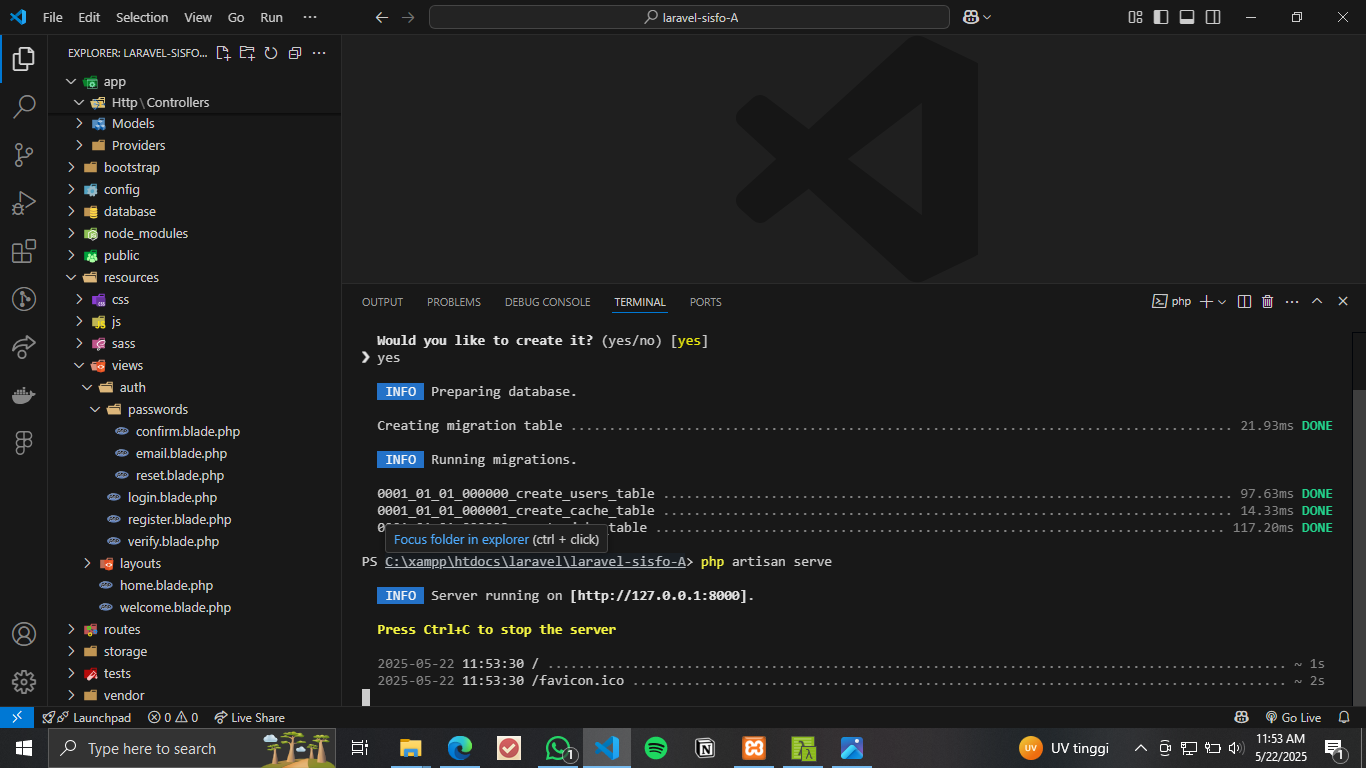Expand the routes folder
Viewport: 1366px width, 768px height.
(122, 629)
